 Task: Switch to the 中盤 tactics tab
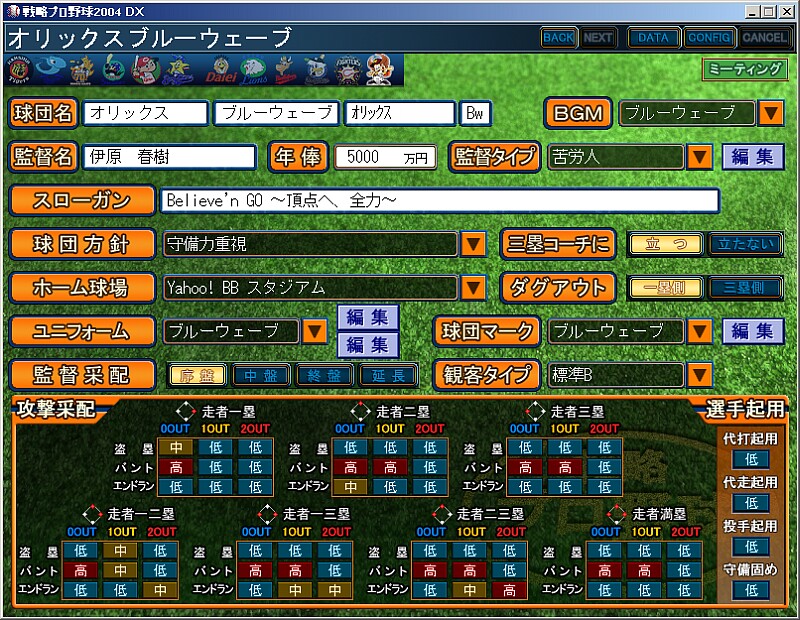point(261,376)
